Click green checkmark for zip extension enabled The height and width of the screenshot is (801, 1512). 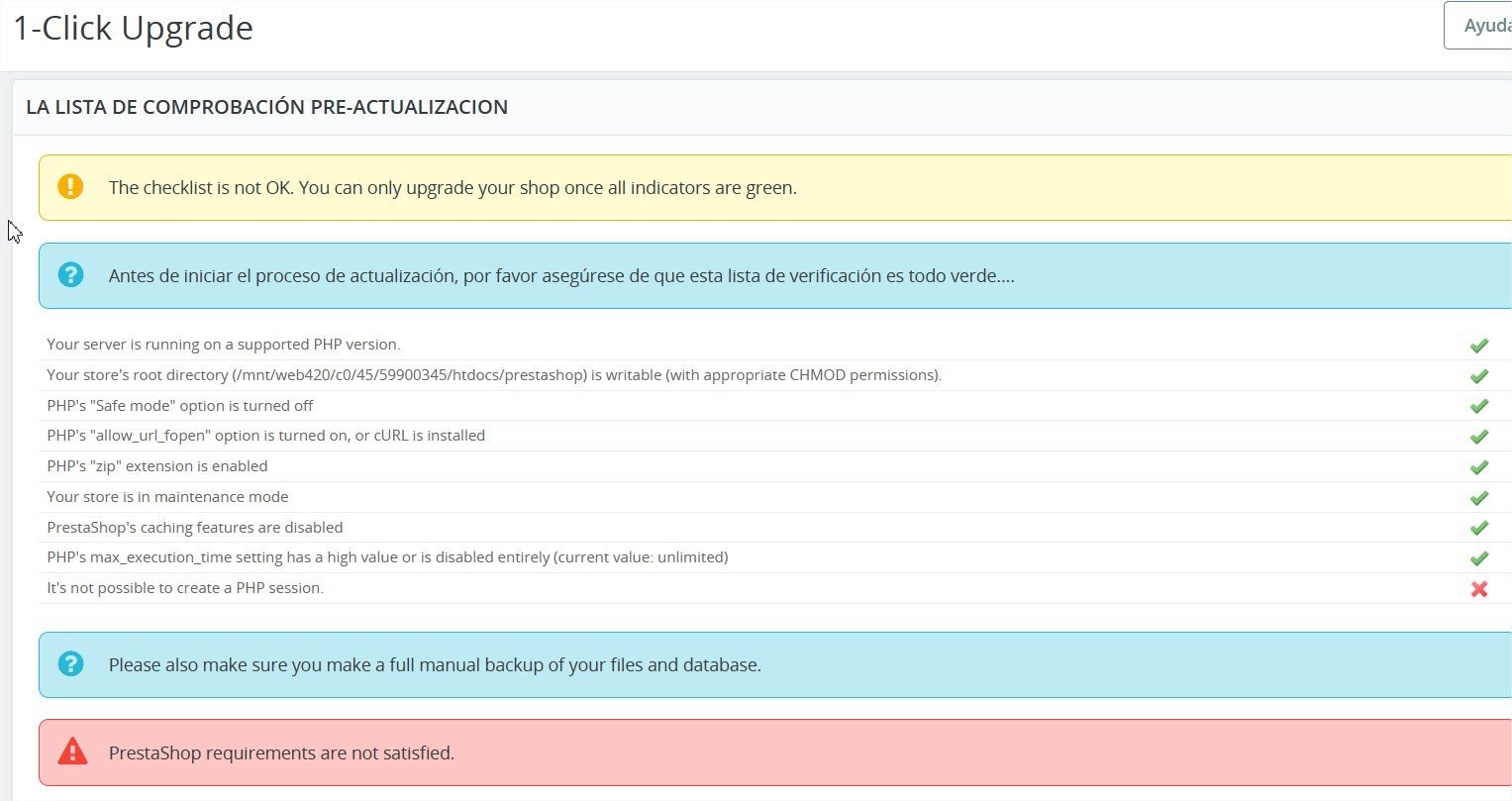[x=1479, y=467]
